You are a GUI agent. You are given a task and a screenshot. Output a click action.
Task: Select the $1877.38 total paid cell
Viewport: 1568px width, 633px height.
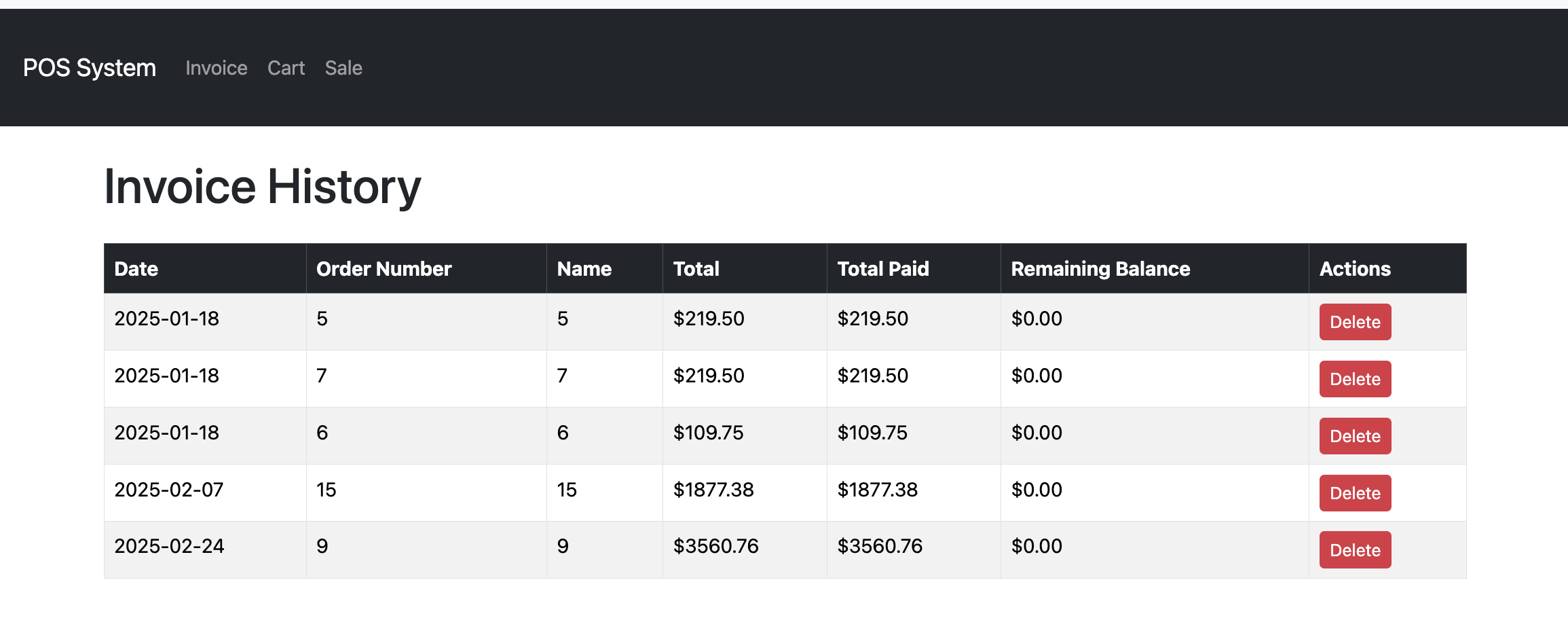click(x=914, y=492)
